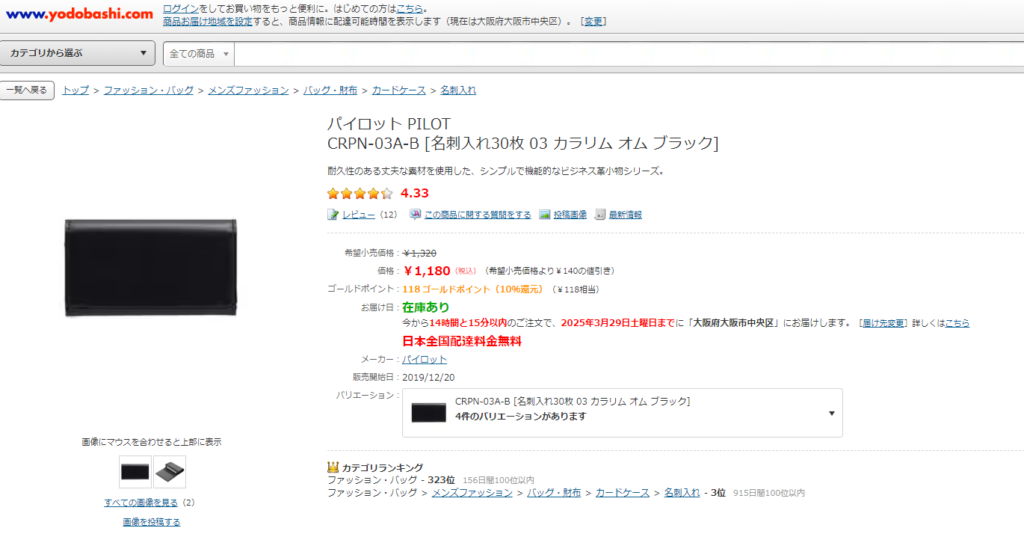1024x537 pixels.
Task: Open カードケース breadcrumb link at top
Action: coord(399,90)
